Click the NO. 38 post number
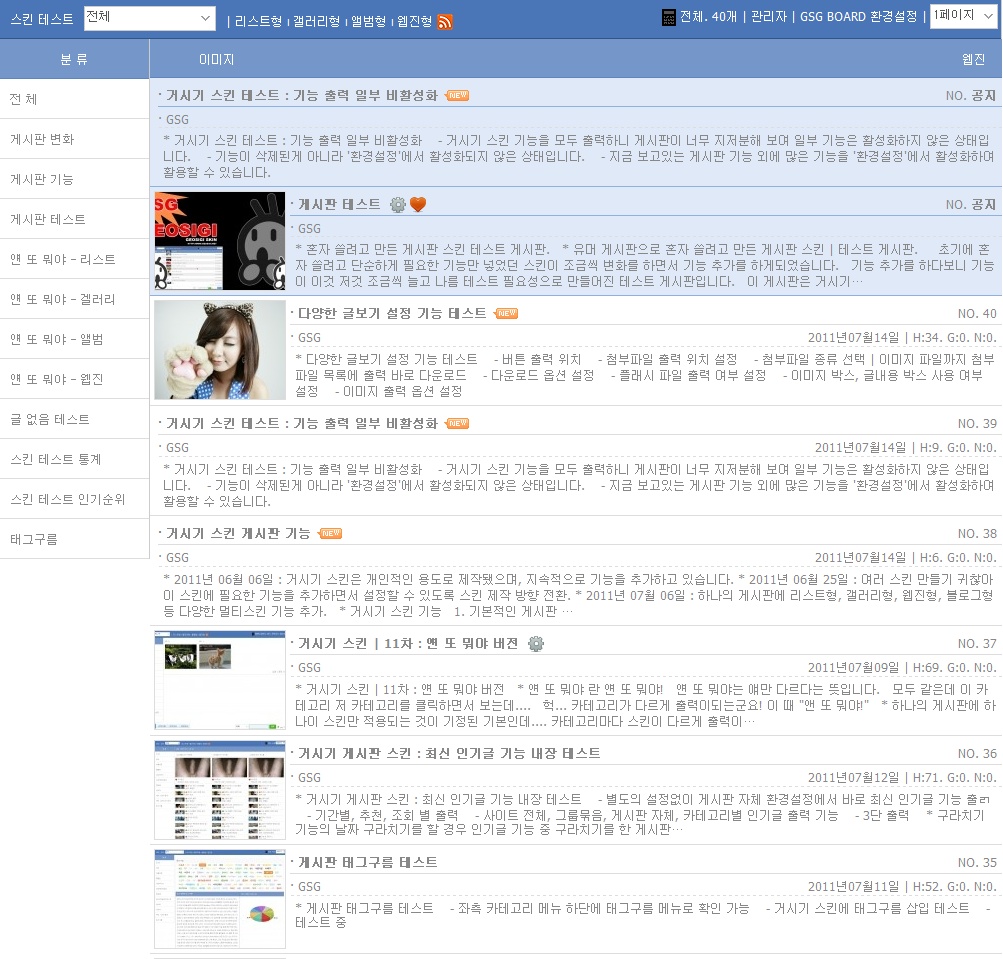 [977, 534]
